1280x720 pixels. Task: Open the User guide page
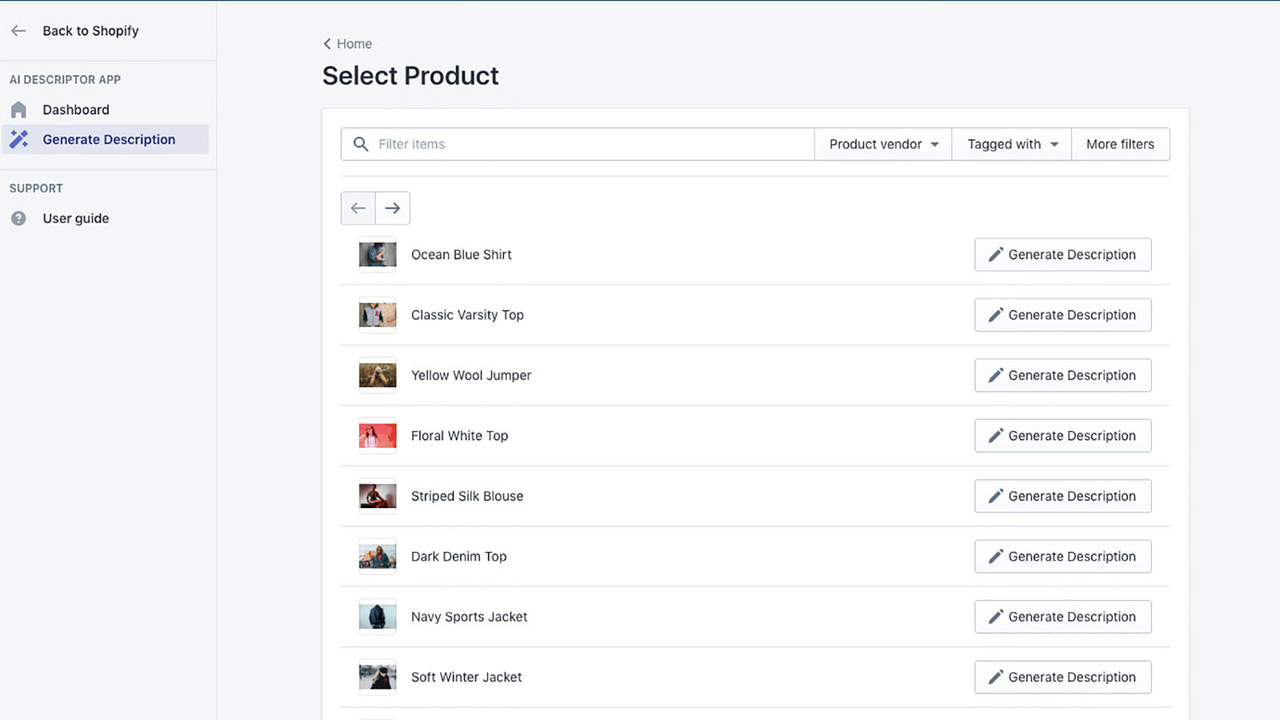click(75, 218)
